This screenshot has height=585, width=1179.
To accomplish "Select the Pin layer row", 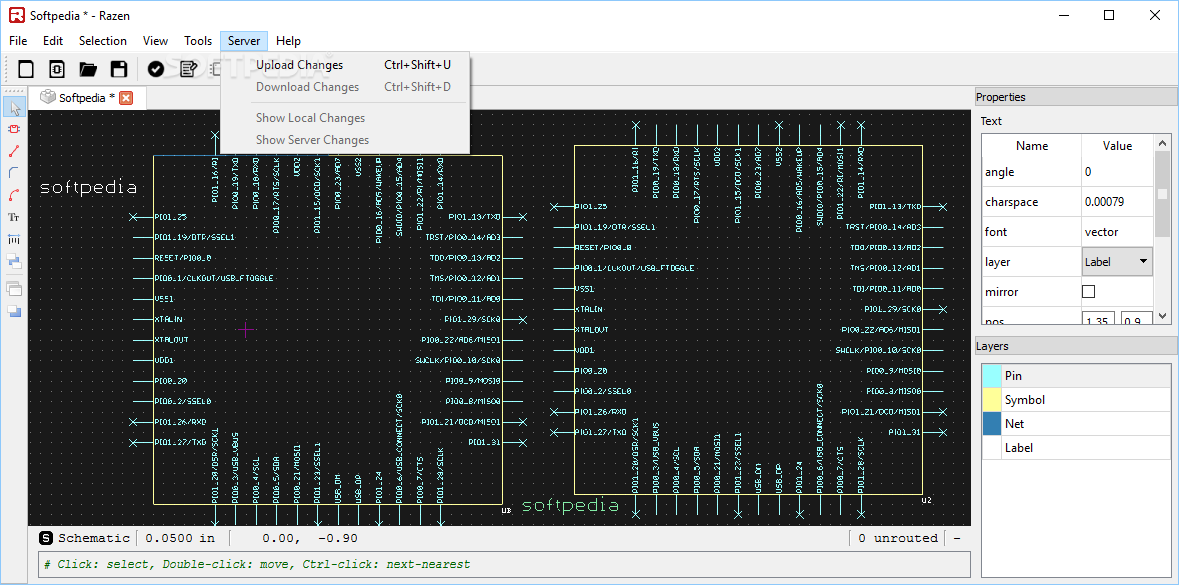I will pos(1076,375).
